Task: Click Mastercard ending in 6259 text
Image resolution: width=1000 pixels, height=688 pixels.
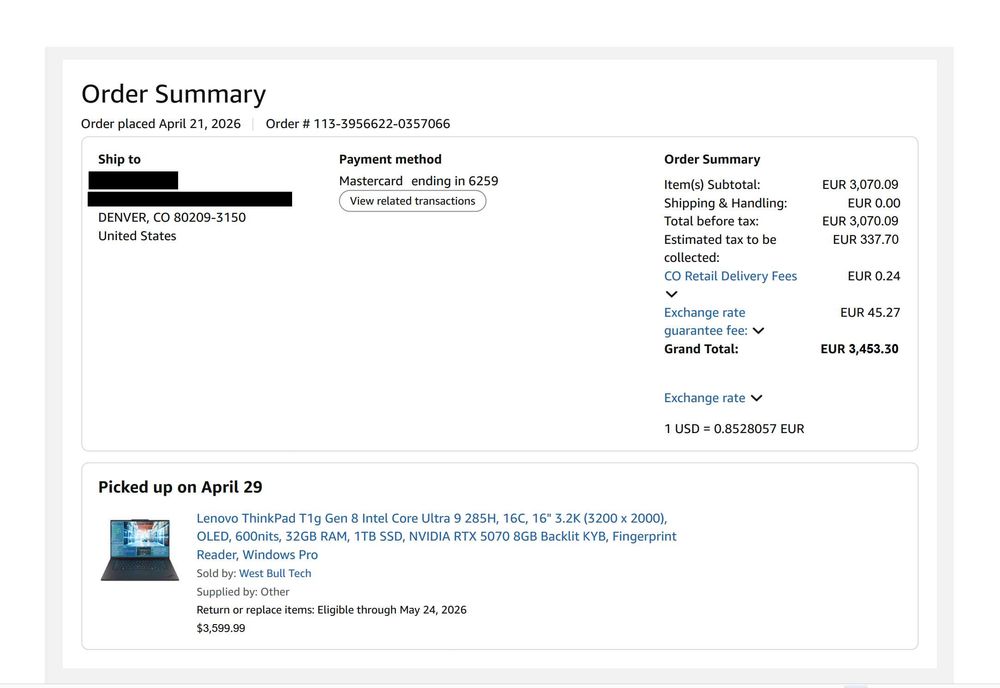Action: click(x=418, y=181)
